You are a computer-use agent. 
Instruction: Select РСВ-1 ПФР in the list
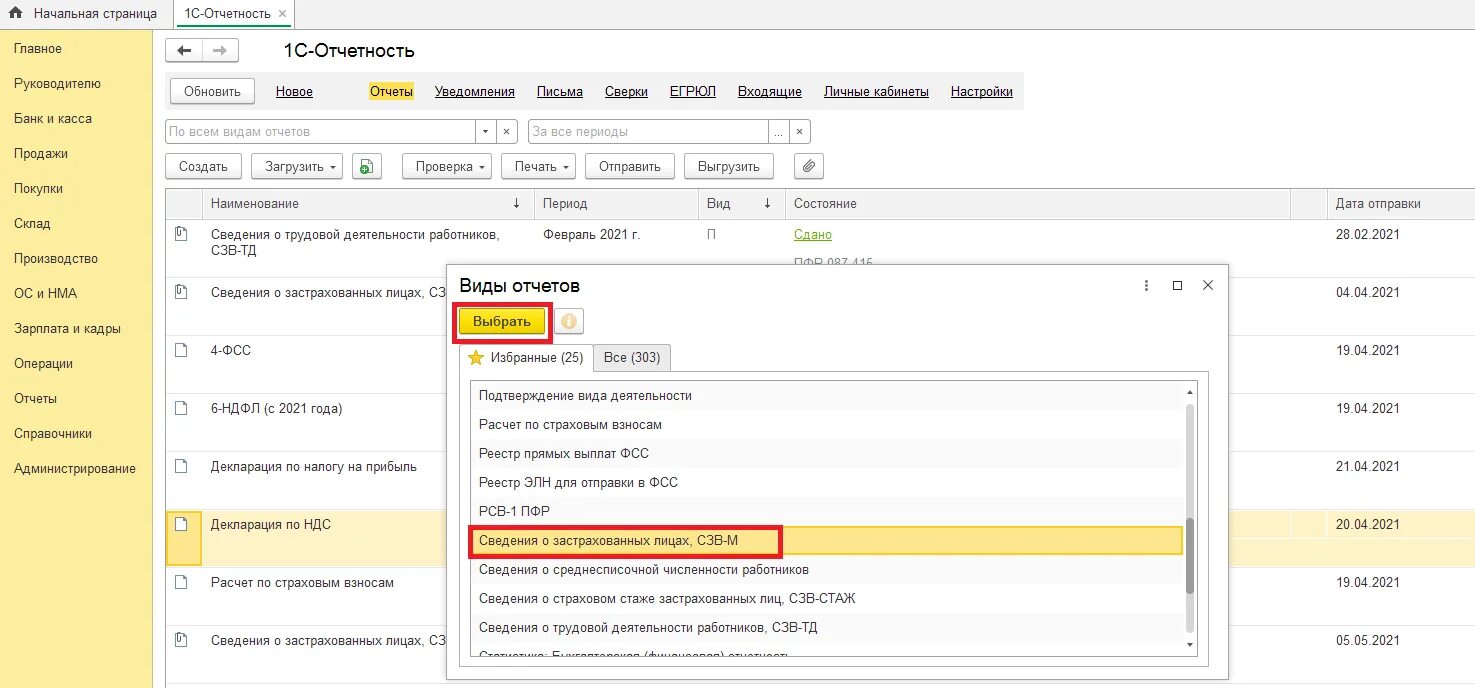[827, 511]
